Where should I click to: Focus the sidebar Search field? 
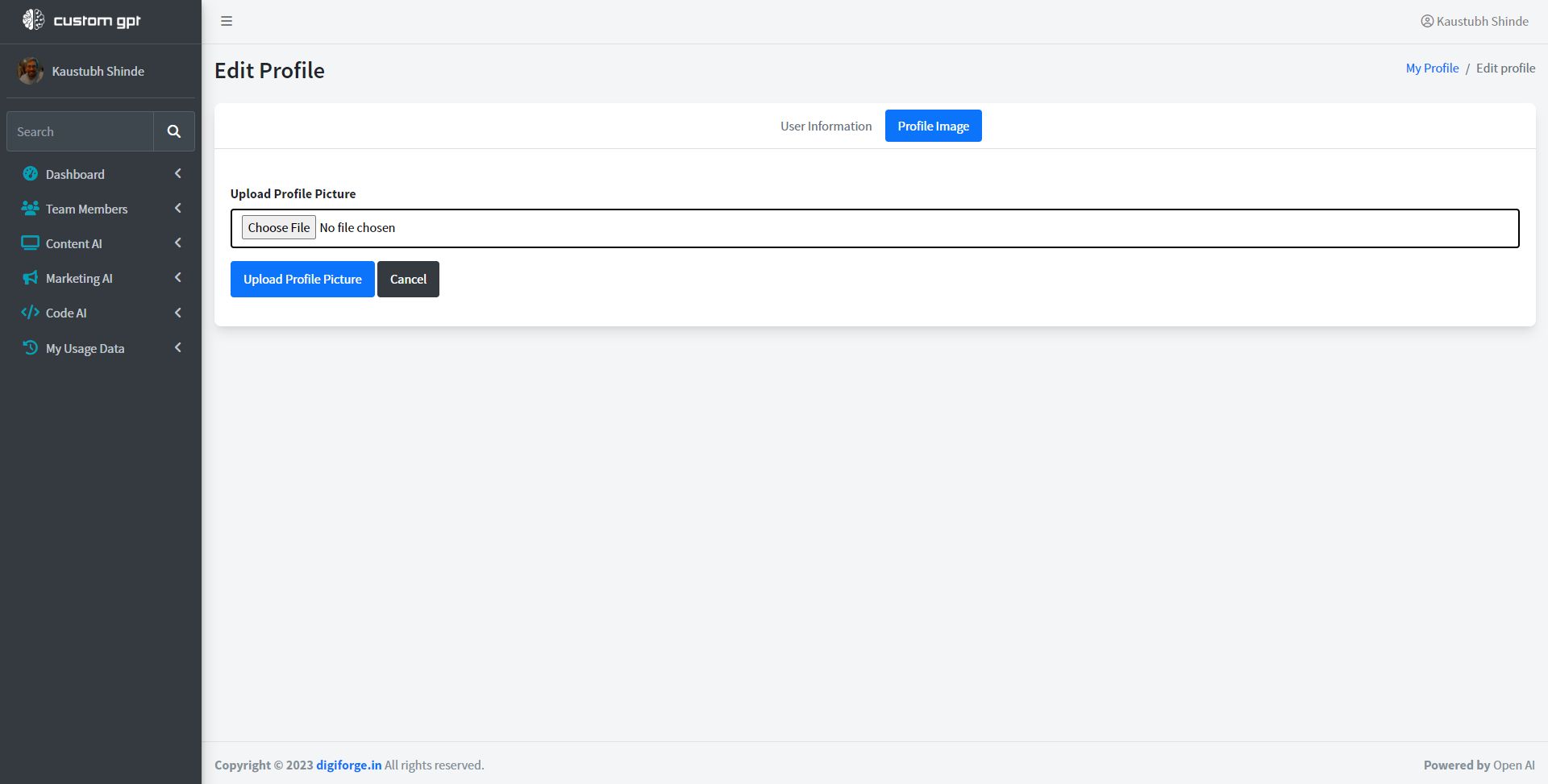point(80,131)
